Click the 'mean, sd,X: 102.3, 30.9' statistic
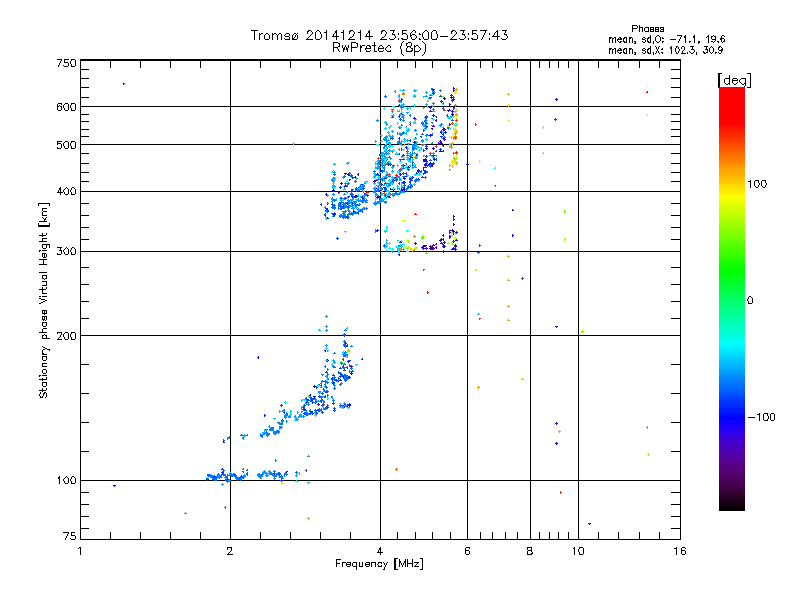 coord(665,50)
